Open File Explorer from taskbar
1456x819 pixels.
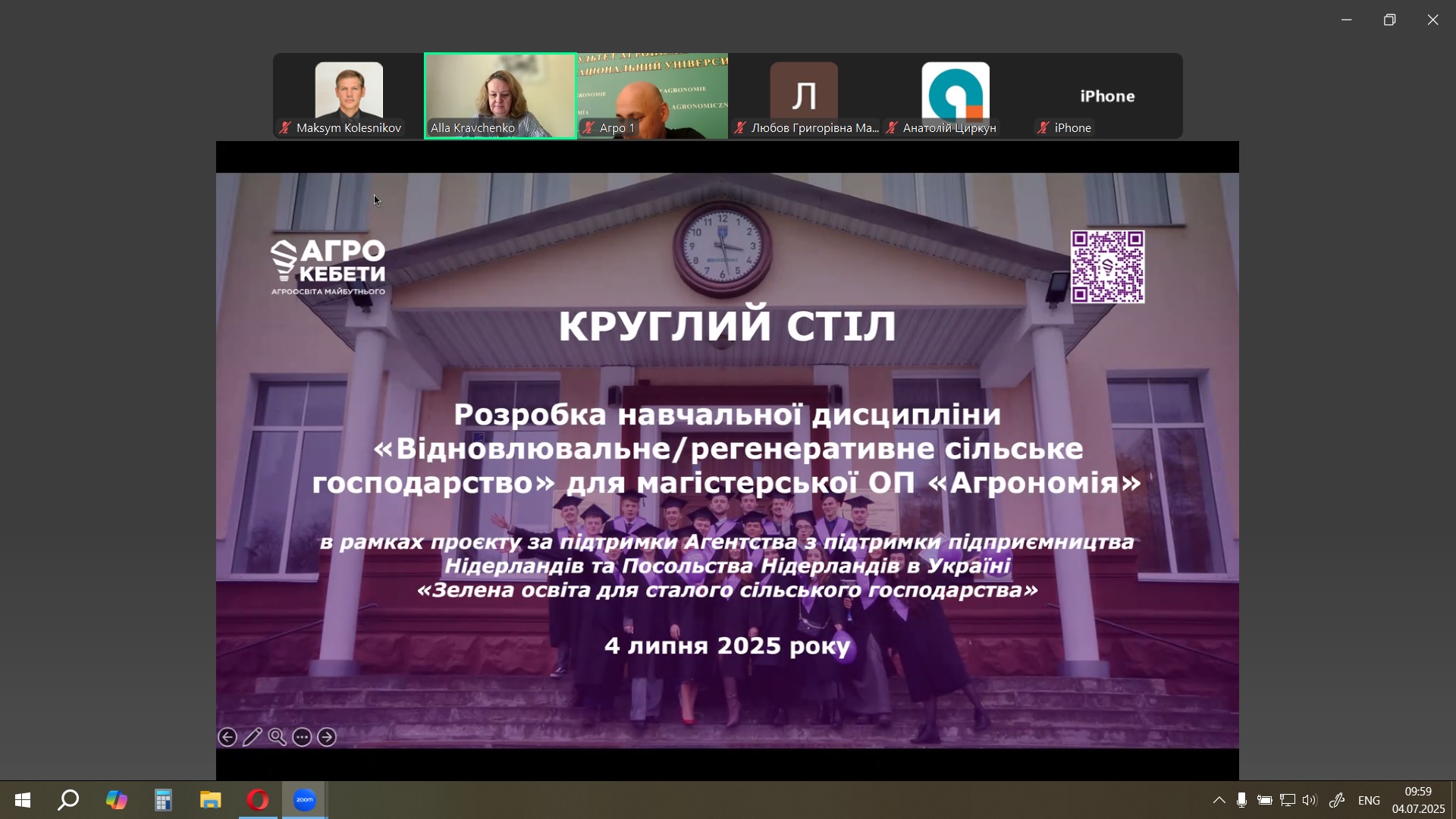click(210, 800)
